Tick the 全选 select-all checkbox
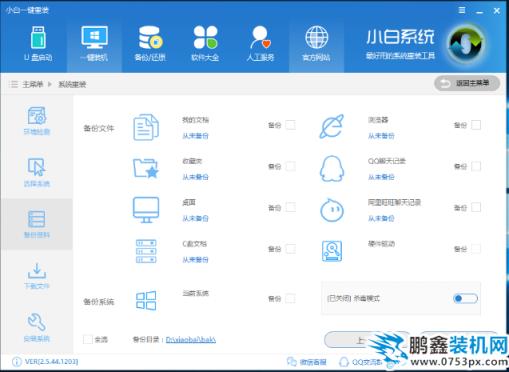 (x=88, y=340)
